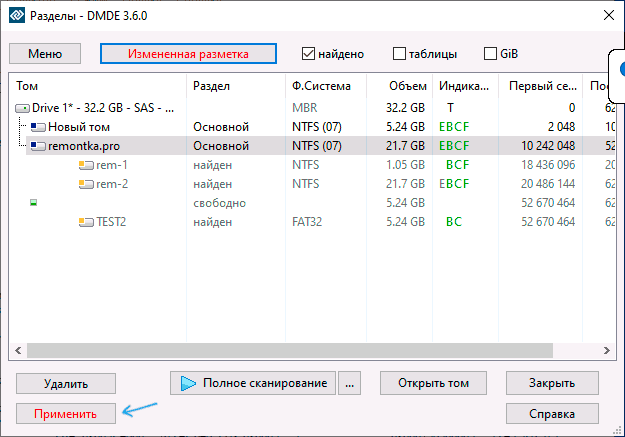Image resolution: width=625 pixels, height=437 pixels.
Task: Click the 2 048 first sector value
Action: [x=561, y=127]
